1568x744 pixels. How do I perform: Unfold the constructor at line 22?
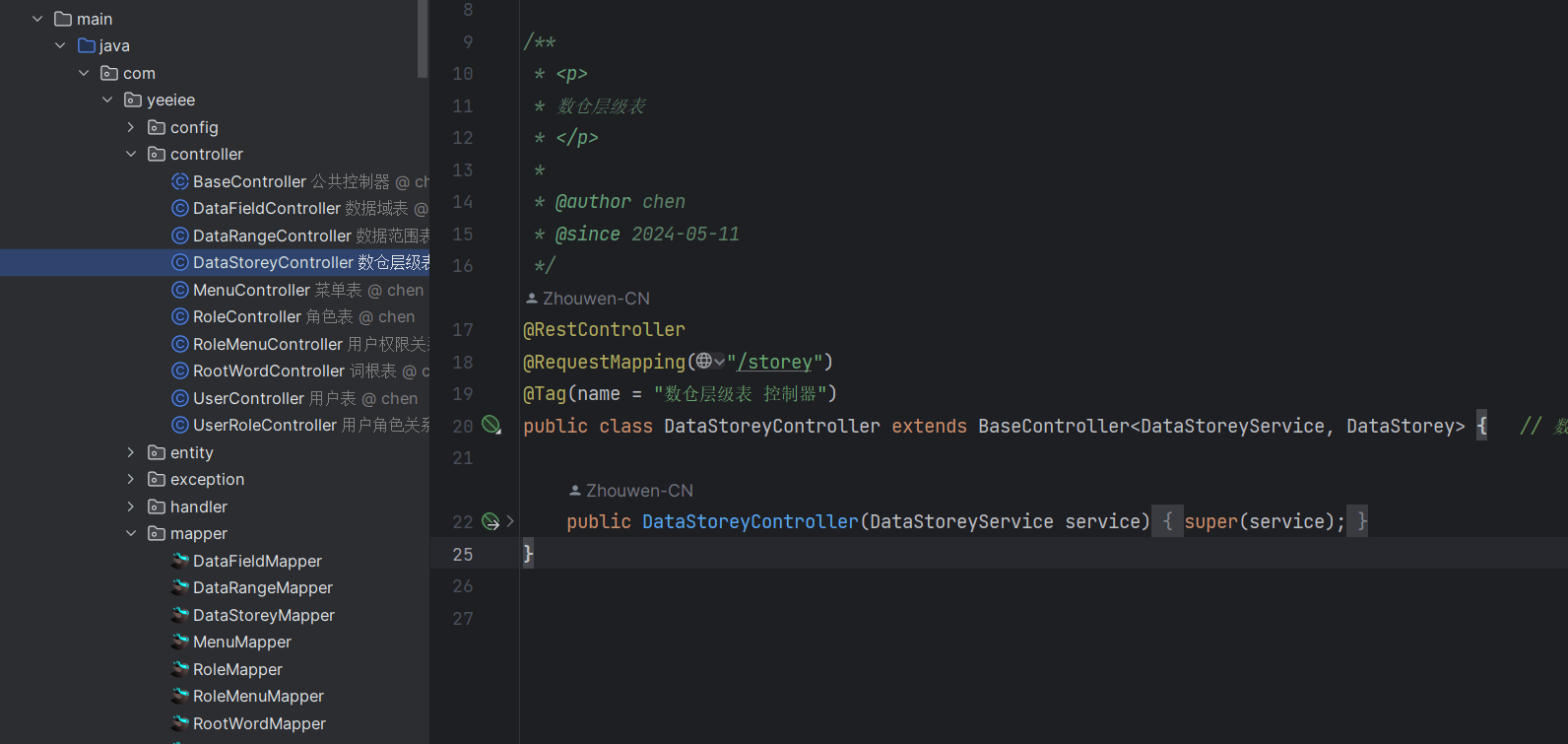510,522
